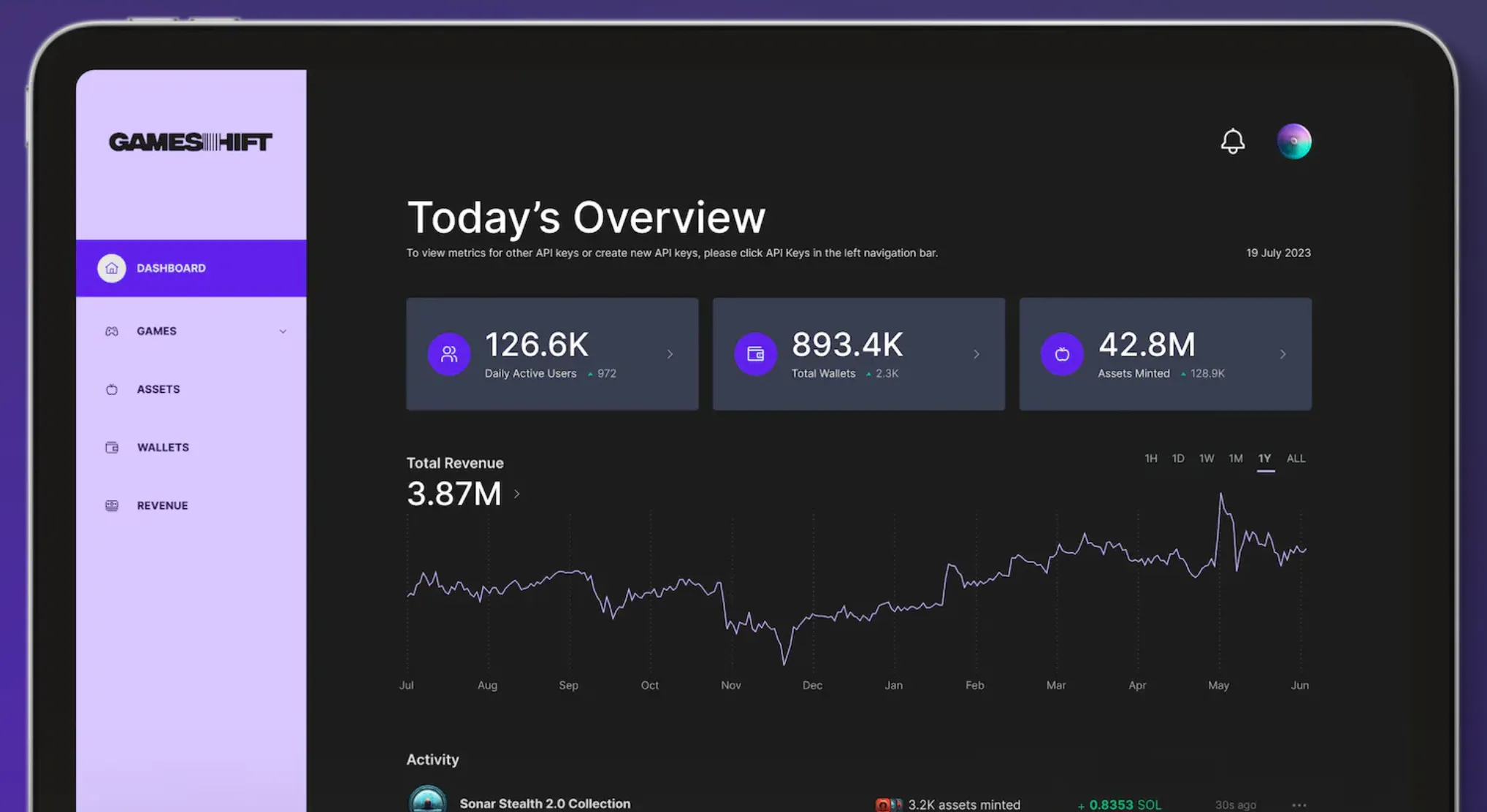Select the 1H chart range
Viewport: 1487px width, 812px height.
point(1150,459)
